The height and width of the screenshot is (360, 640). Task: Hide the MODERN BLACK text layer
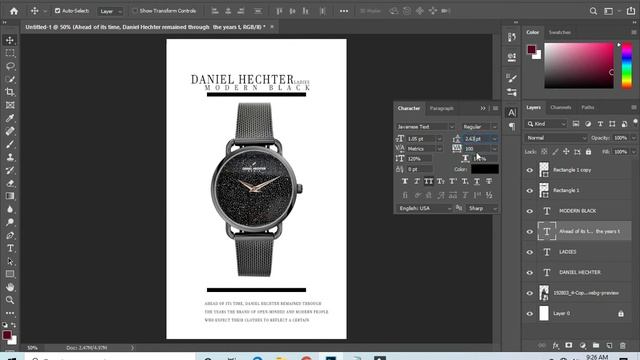(x=529, y=211)
